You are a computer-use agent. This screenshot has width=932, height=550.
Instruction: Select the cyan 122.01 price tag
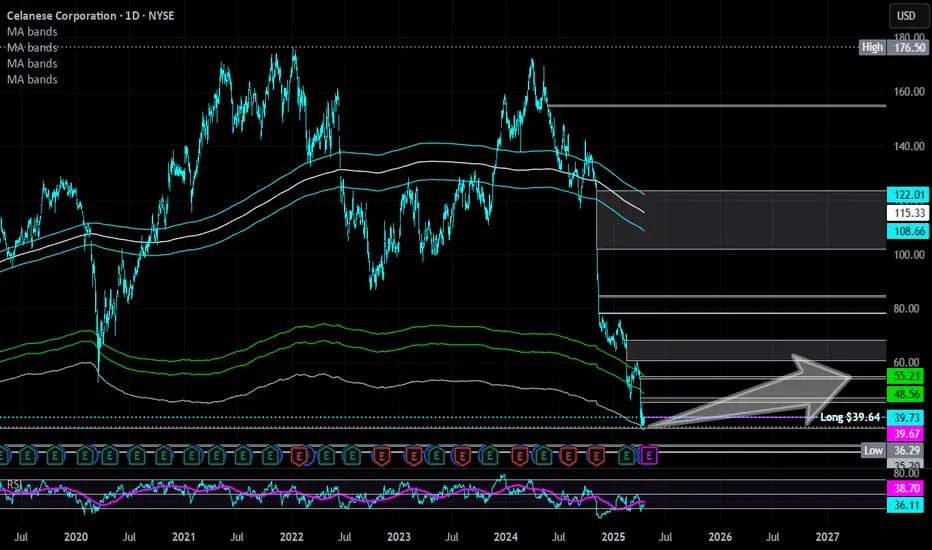click(908, 195)
